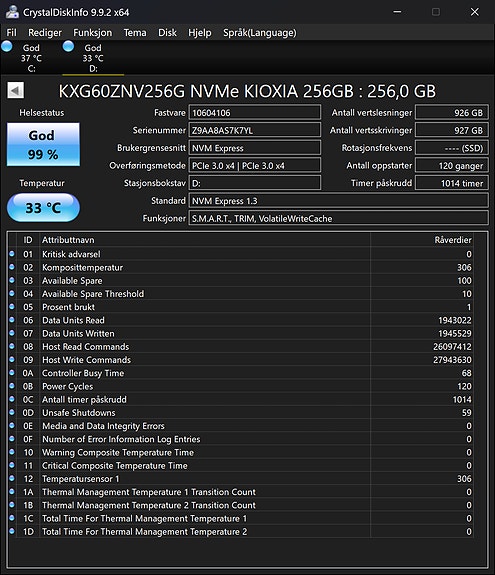Click the Attributtnavn column header
495x575 pixels.
point(68,240)
